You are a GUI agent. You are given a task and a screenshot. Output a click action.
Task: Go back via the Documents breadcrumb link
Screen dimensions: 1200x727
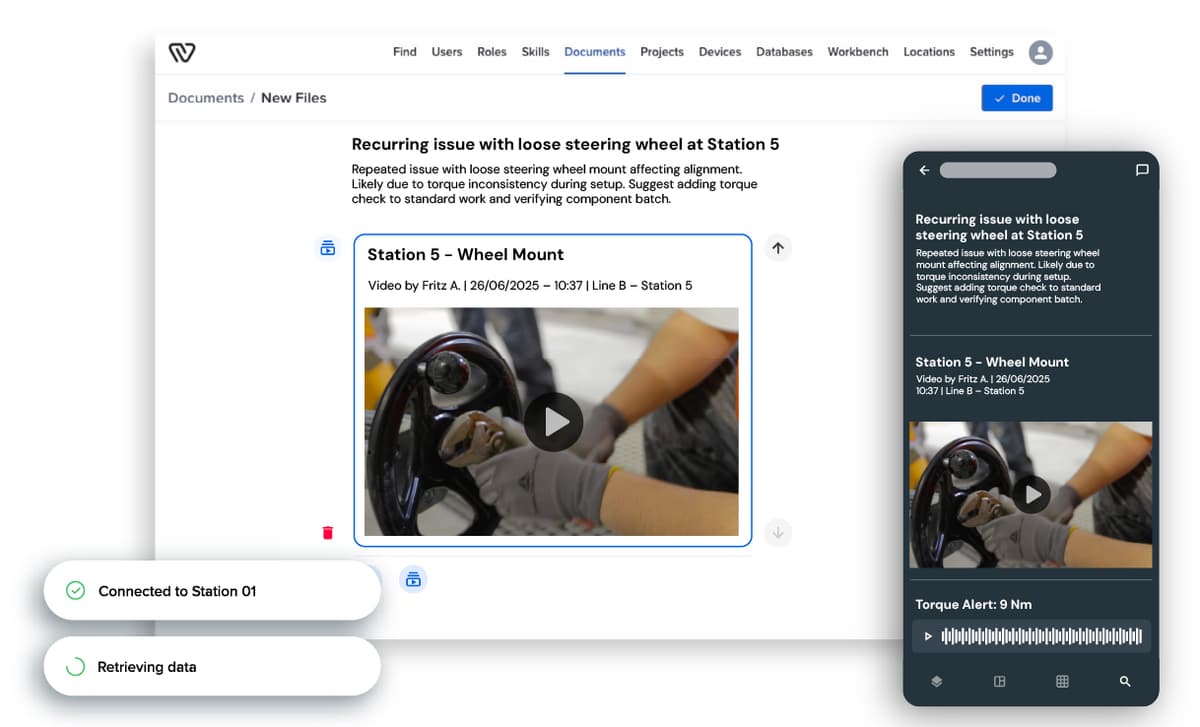(x=205, y=97)
